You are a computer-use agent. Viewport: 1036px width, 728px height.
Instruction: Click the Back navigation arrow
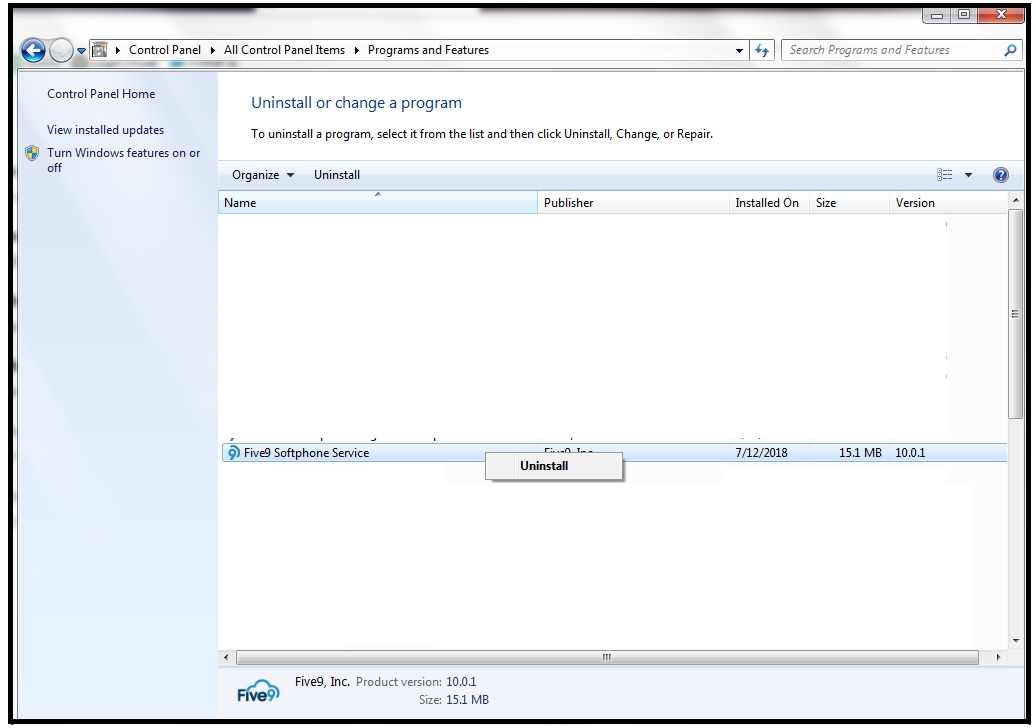pyautogui.click(x=33, y=50)
